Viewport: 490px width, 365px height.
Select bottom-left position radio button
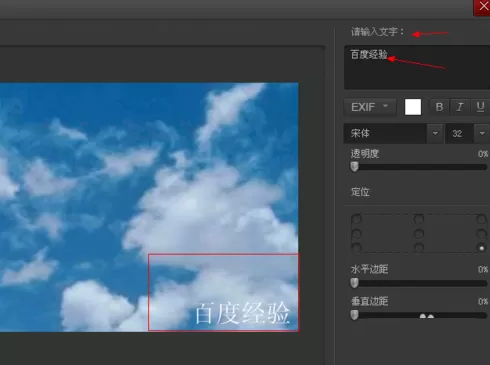tap(356, 248)
